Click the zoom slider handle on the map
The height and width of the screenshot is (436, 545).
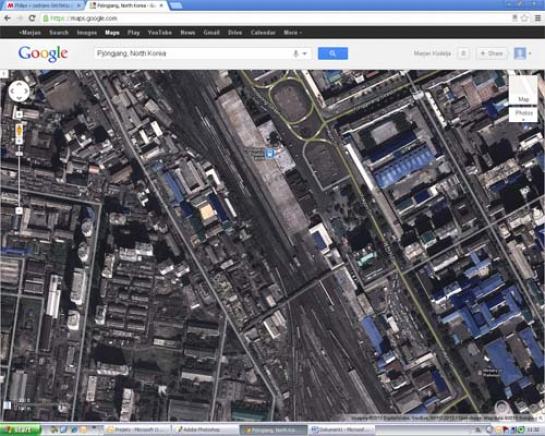pyautogui.click(x=19, y=154)
